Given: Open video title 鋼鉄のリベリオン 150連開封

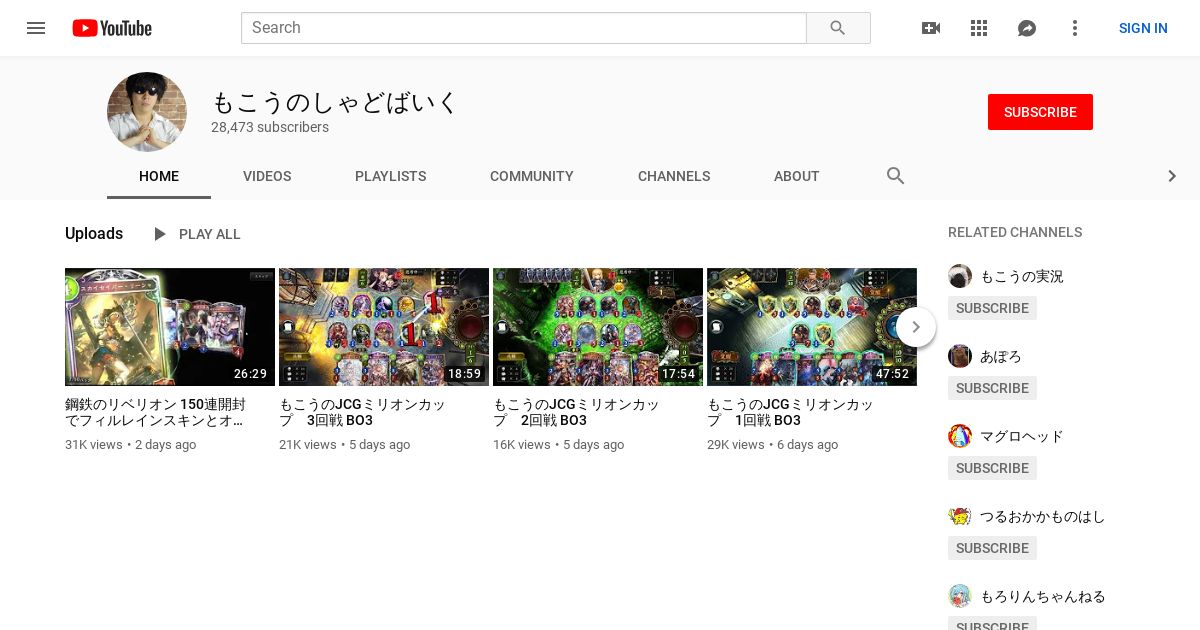Looking at the screenshot, I should point(155,412).
